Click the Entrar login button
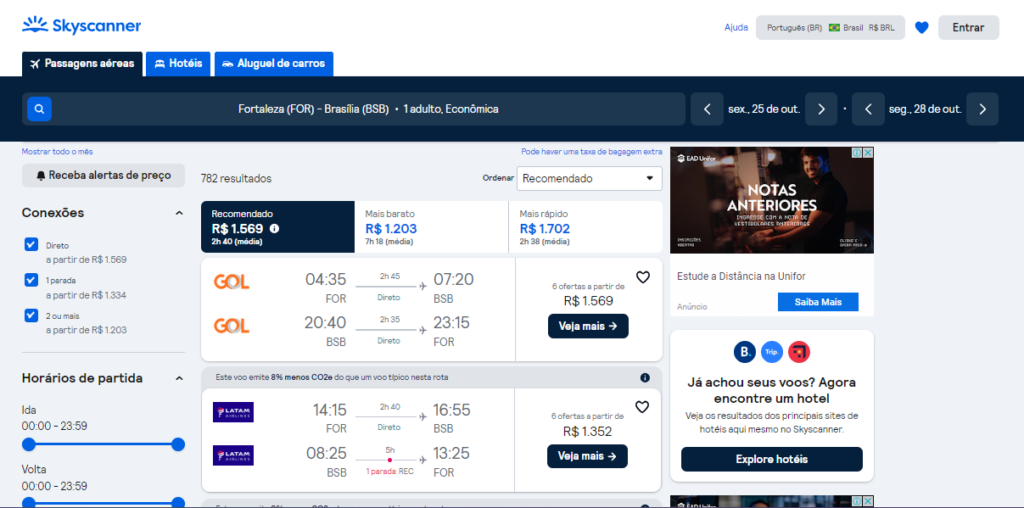 click(968, 28)
